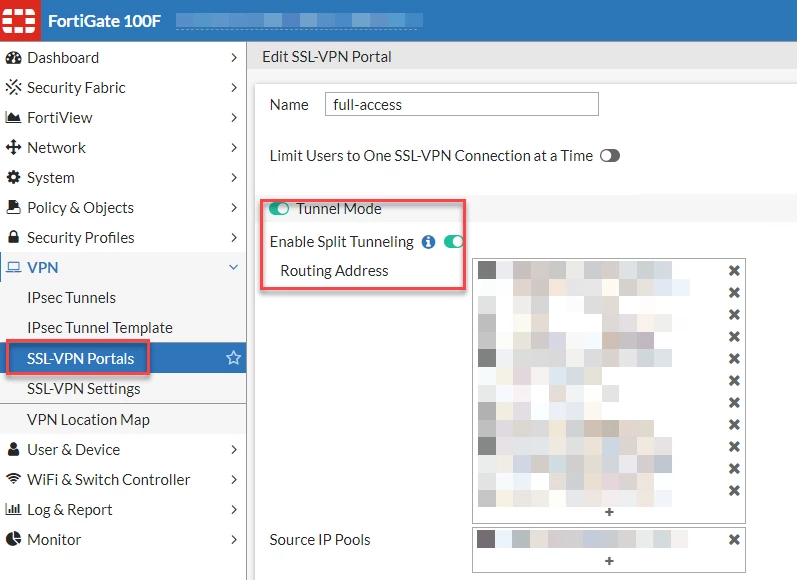
Task: Select SSL-VPN Portals menu item
Action: 123,358
